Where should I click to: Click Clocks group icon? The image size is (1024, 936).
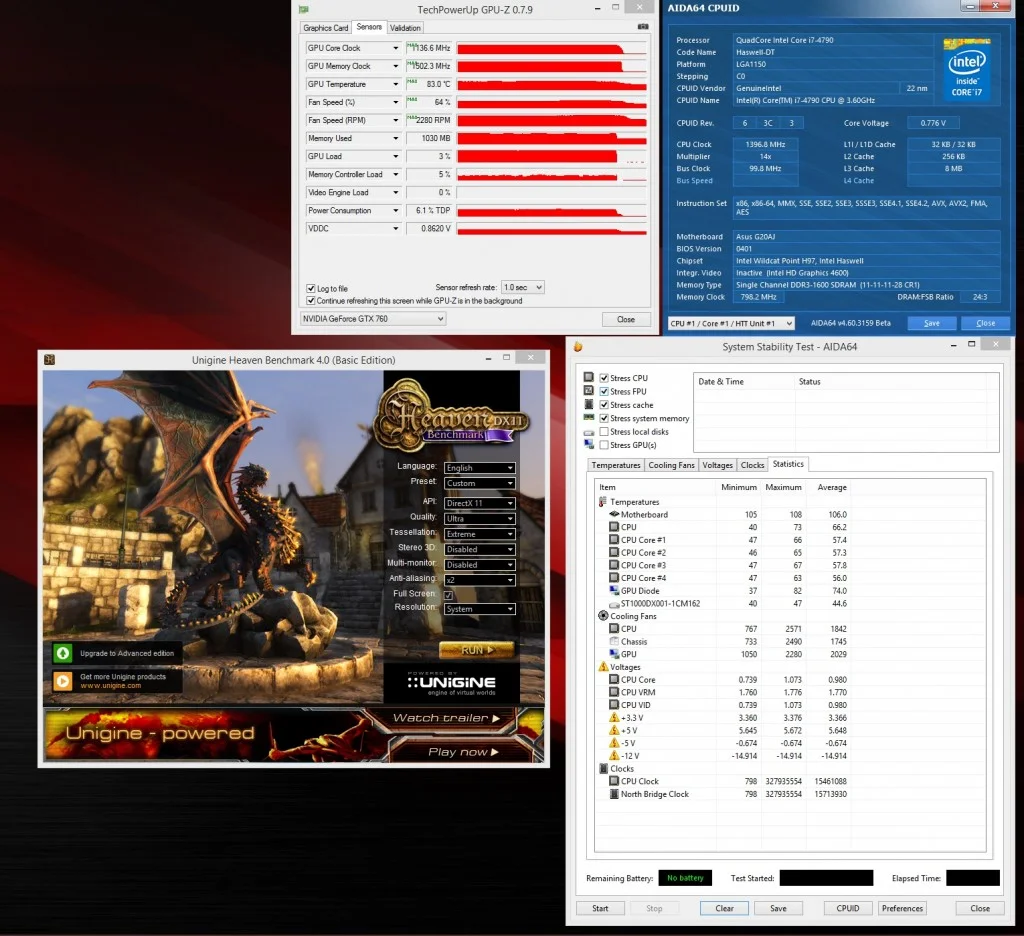[603, 769]
